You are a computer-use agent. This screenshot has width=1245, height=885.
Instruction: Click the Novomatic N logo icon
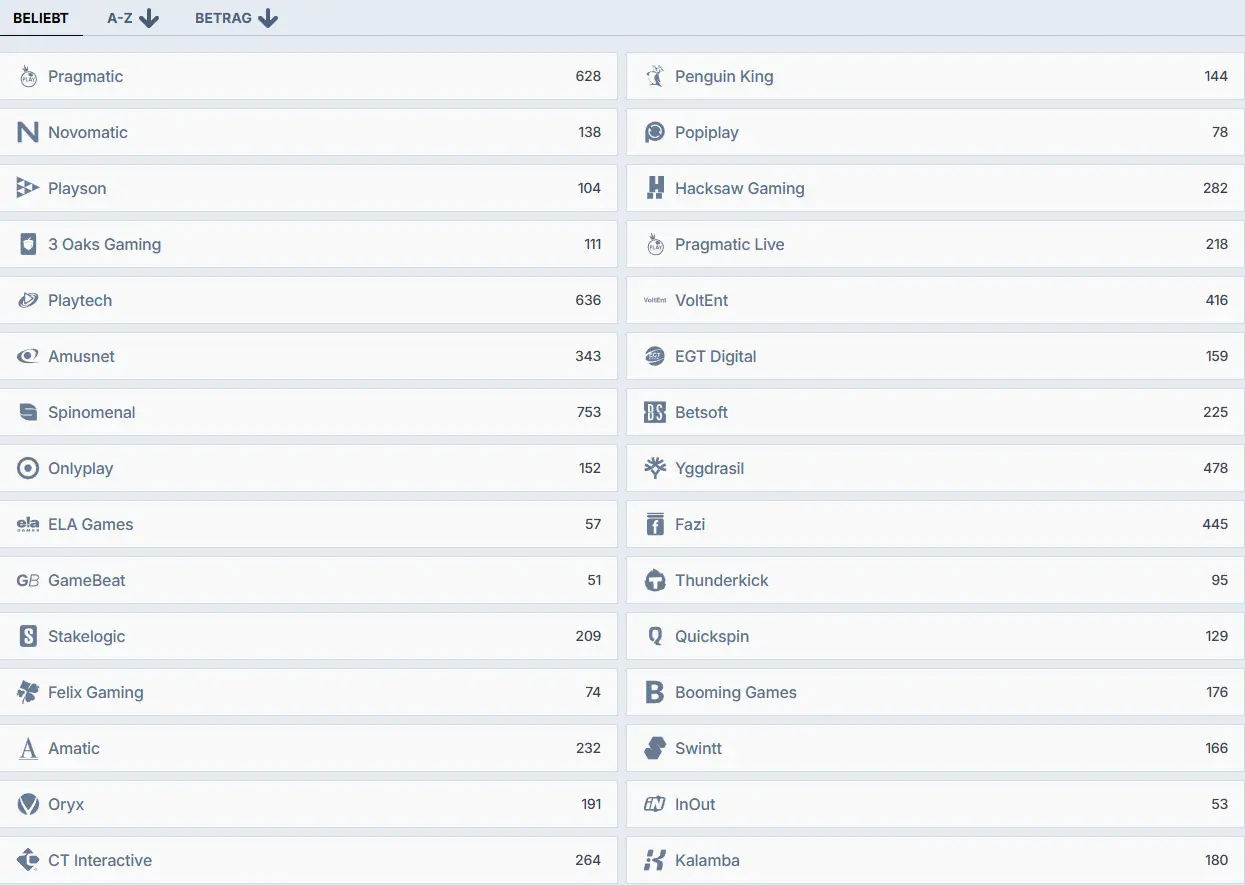pyautogui.click(x=28, y=132)
